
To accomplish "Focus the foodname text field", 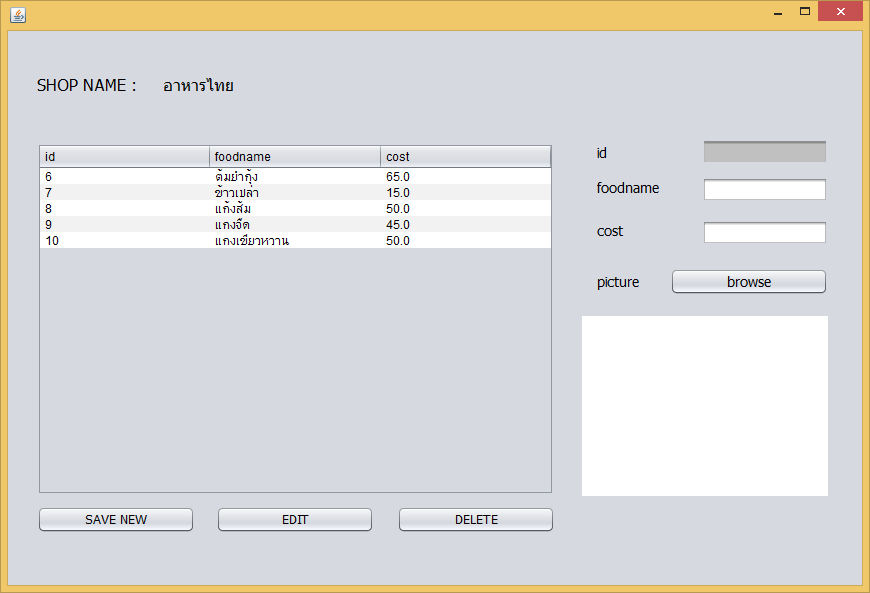I will 764,189.
